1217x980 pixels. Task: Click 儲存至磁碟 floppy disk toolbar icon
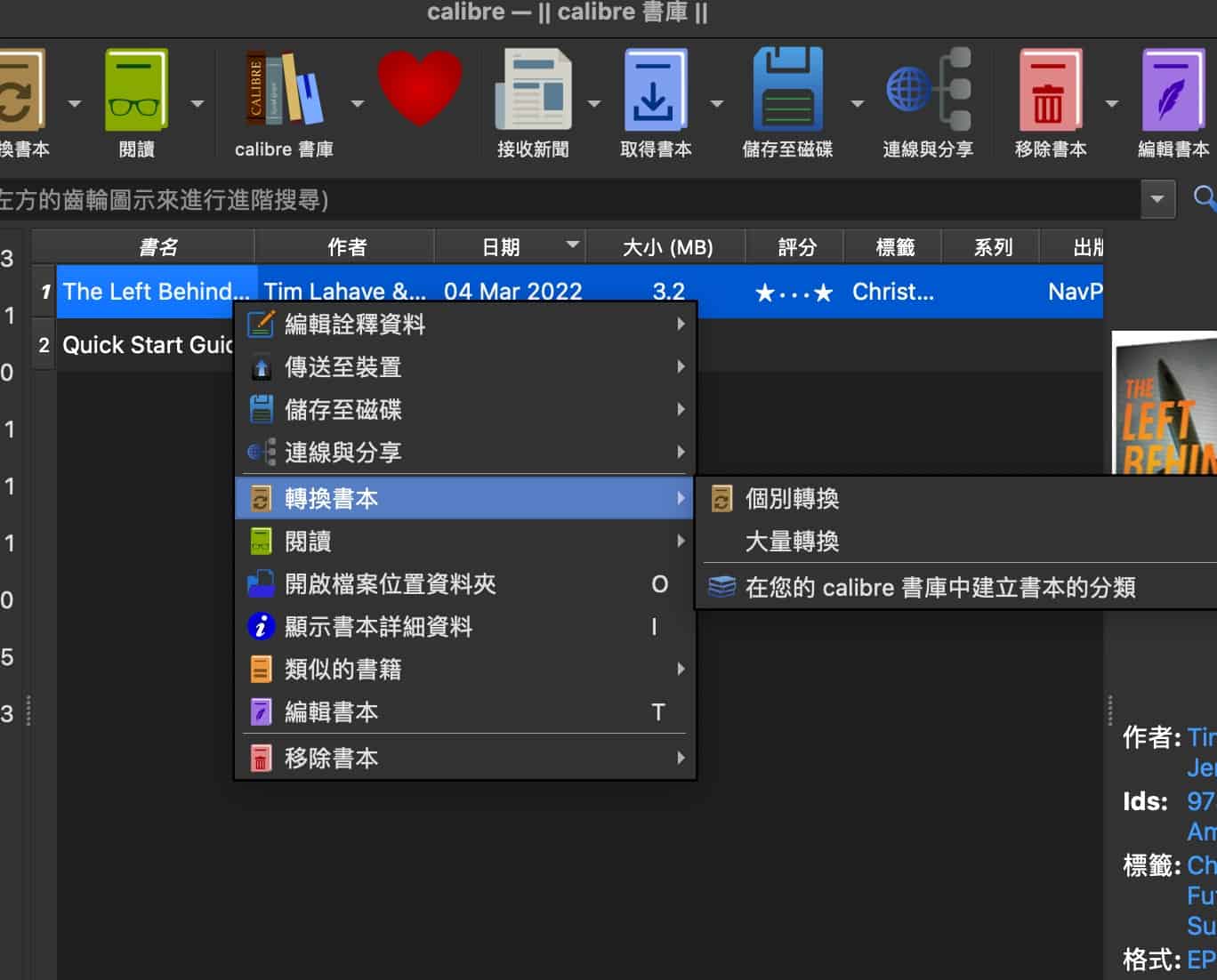click(787, 91)
